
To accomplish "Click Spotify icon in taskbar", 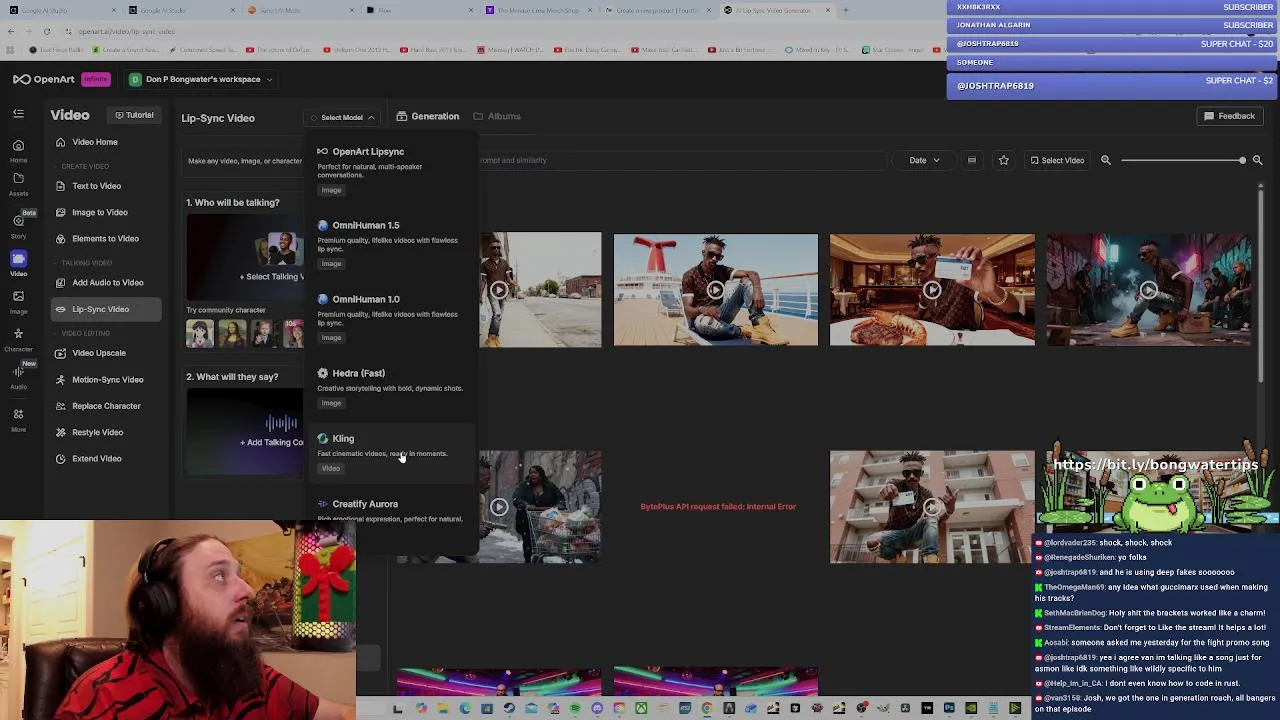I will coord(575,709).
